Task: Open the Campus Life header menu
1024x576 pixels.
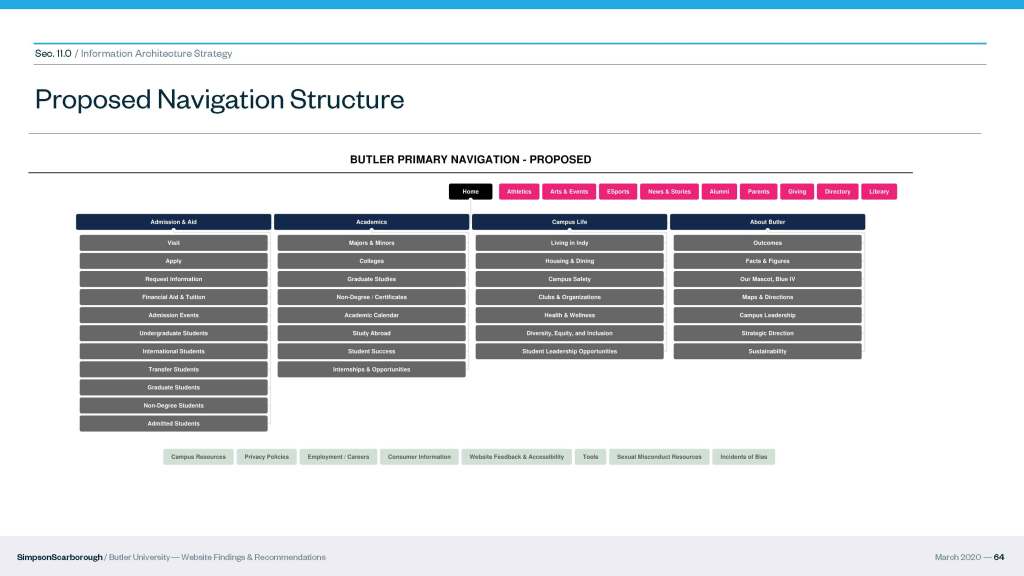Action: click(x=569, y=222)
